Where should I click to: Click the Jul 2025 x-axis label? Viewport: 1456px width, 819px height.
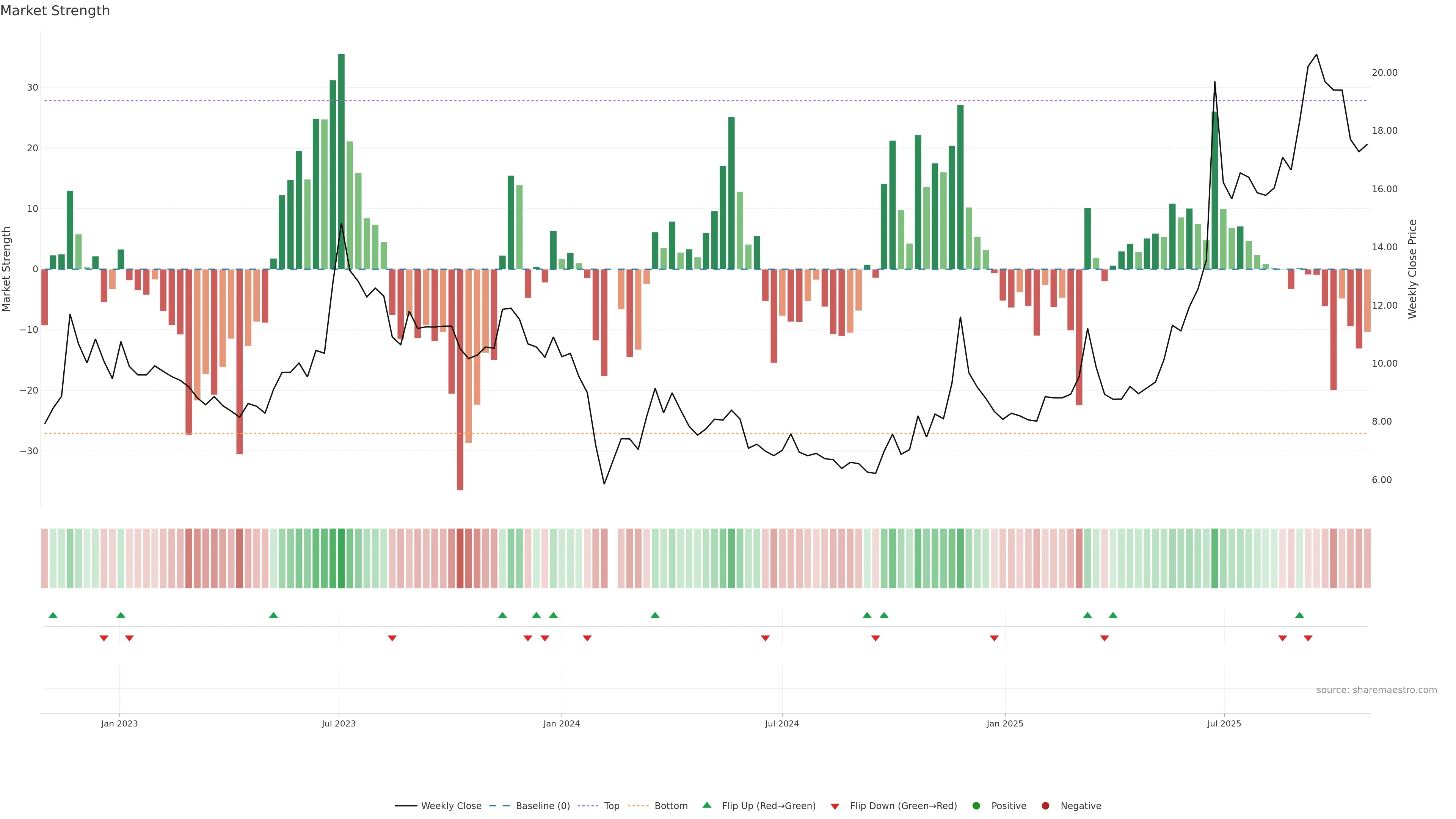click(x=1224, y=723)
